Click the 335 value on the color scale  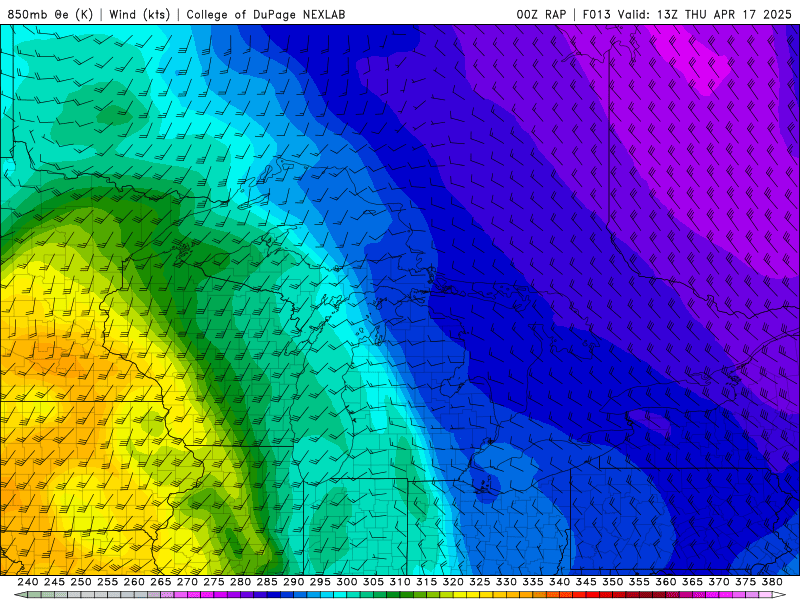(533, 582)
